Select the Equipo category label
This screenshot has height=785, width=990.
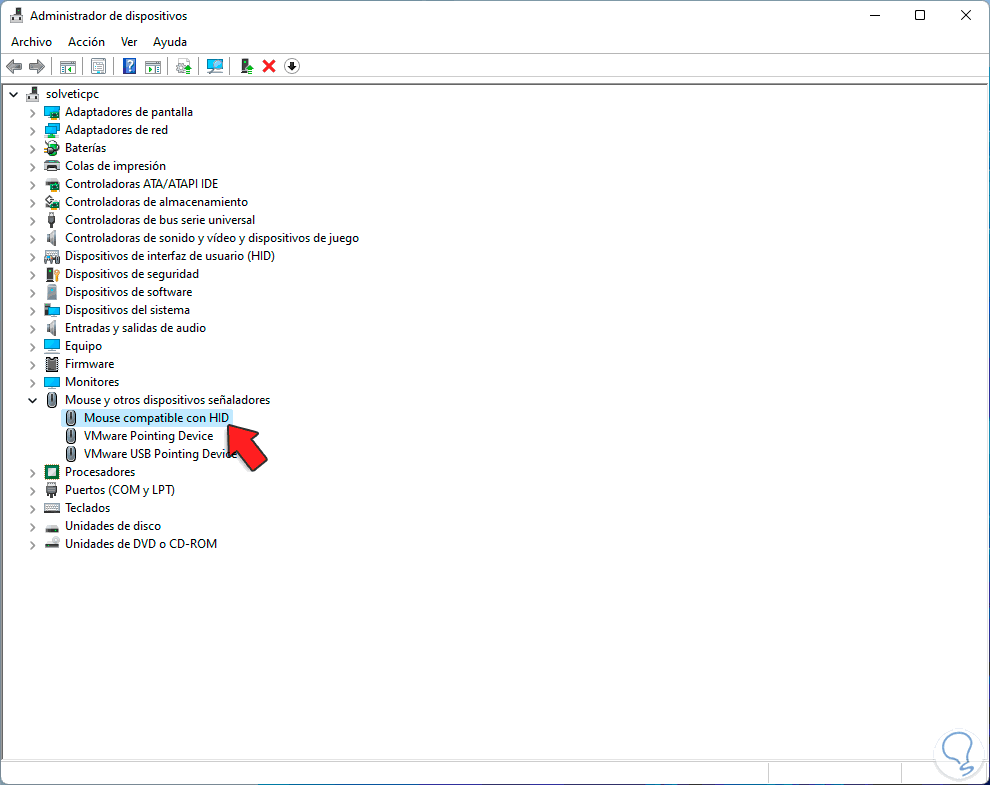click(x=83, y=346)
